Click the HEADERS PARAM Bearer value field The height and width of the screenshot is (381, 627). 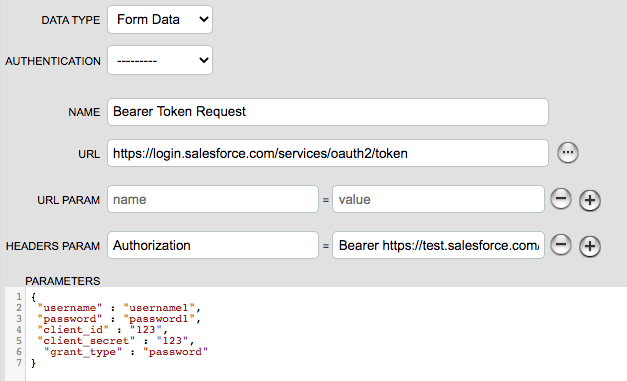pos(438,245)
